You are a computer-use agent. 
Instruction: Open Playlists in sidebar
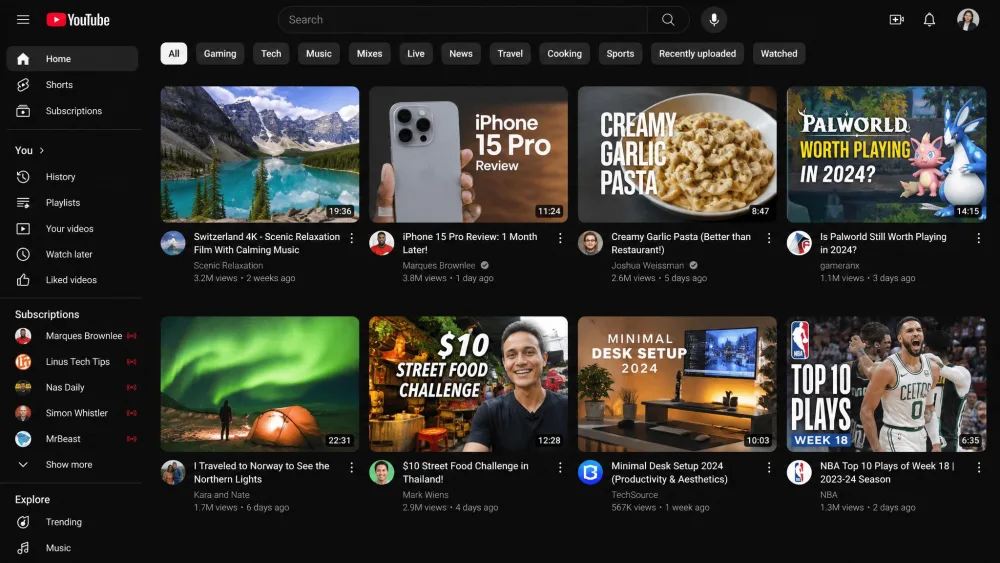[72, 203]
